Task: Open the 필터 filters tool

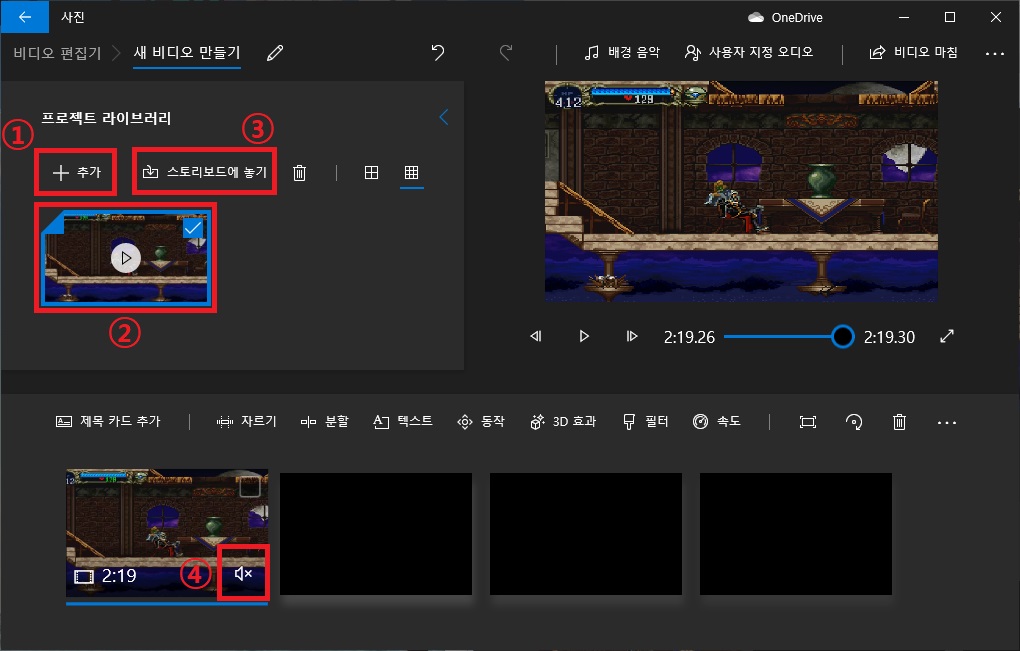Action: click(x=645, y=421)
